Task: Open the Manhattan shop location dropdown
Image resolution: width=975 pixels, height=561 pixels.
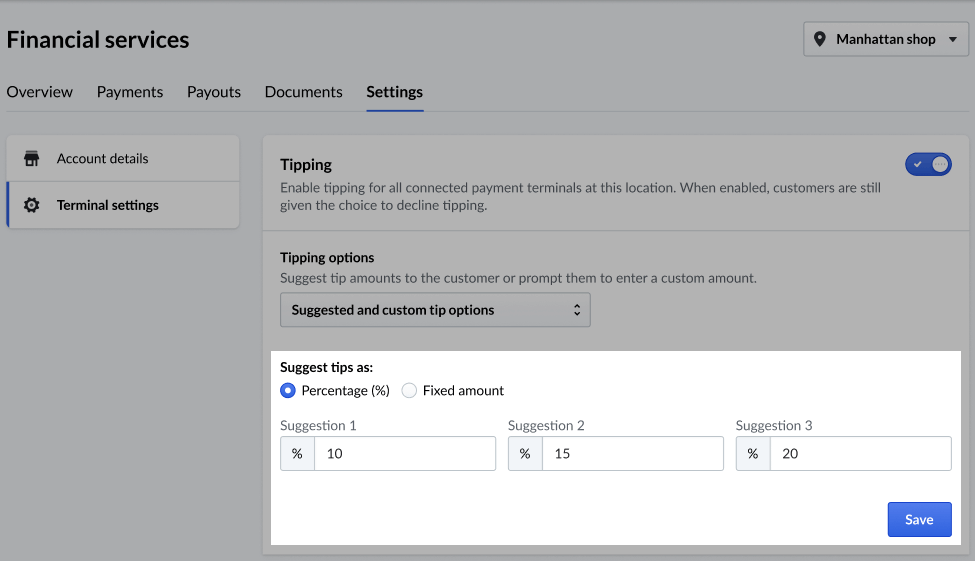Action: click(885, 39)
